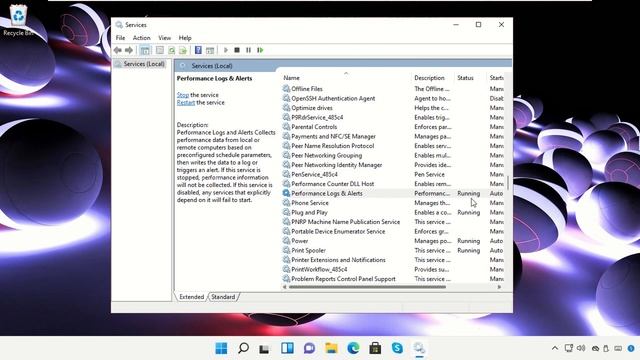Select Portable Device Enumerator Service
Viewport: 640px width, 360px height.
pos(392,231)
